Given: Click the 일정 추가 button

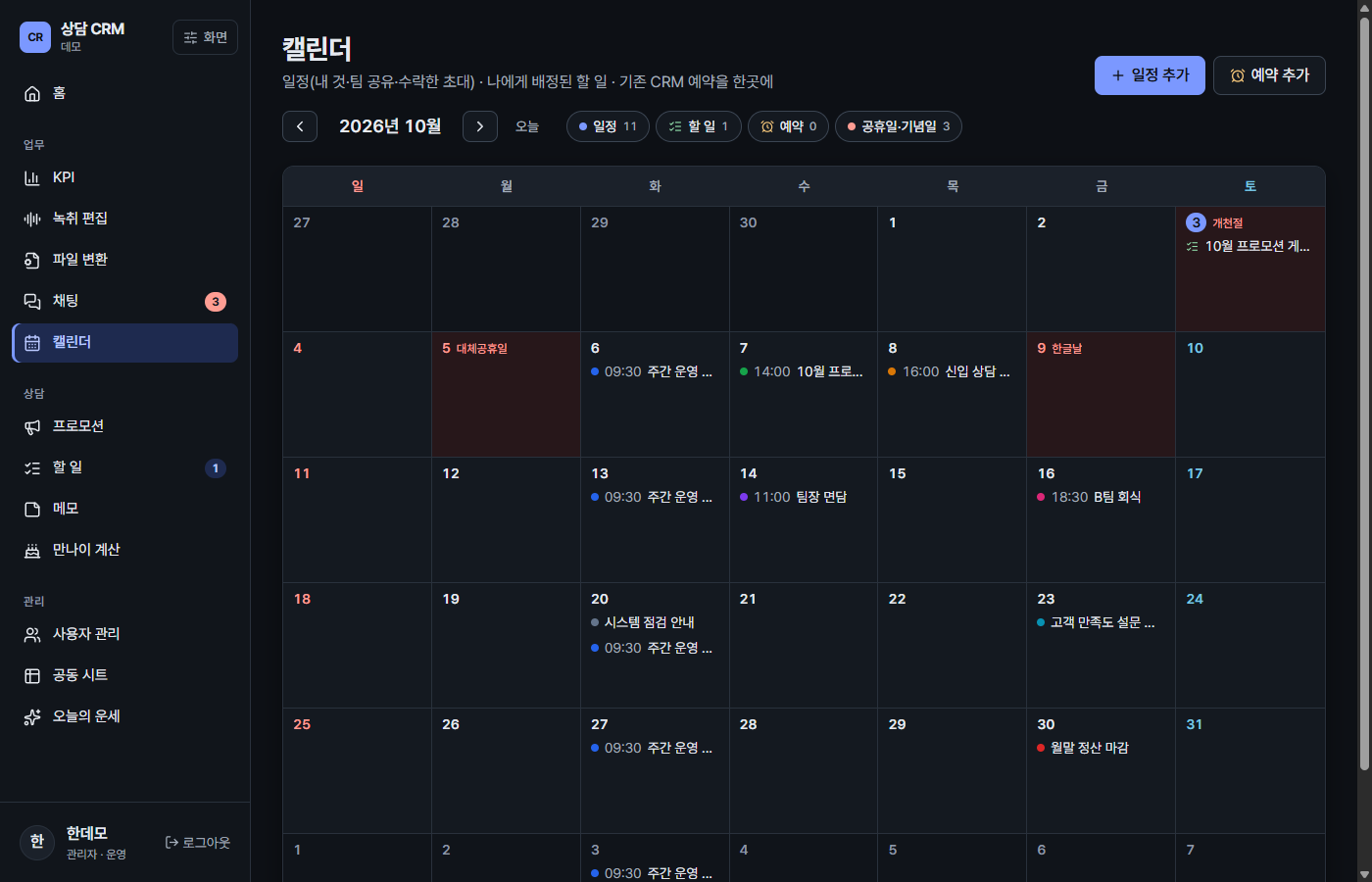Looking at the screenshot, I should point(1150,75).
